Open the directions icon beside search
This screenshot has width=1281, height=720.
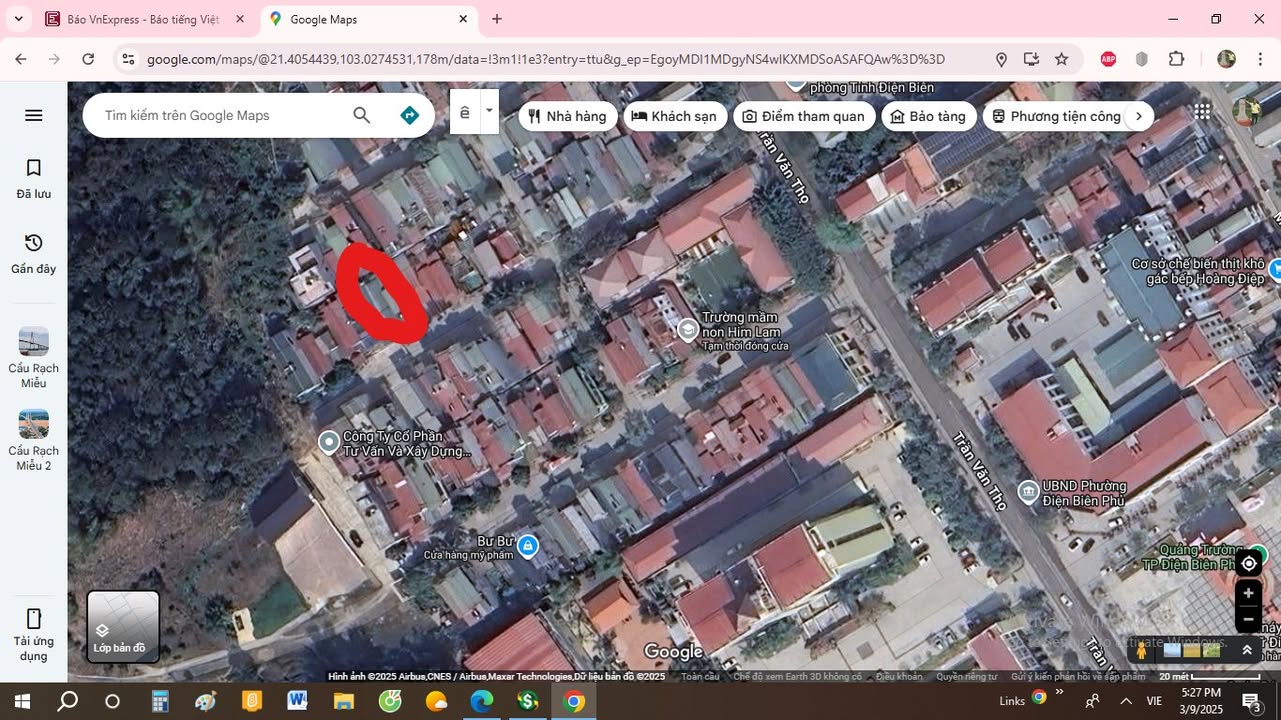[x=409, y=114]
